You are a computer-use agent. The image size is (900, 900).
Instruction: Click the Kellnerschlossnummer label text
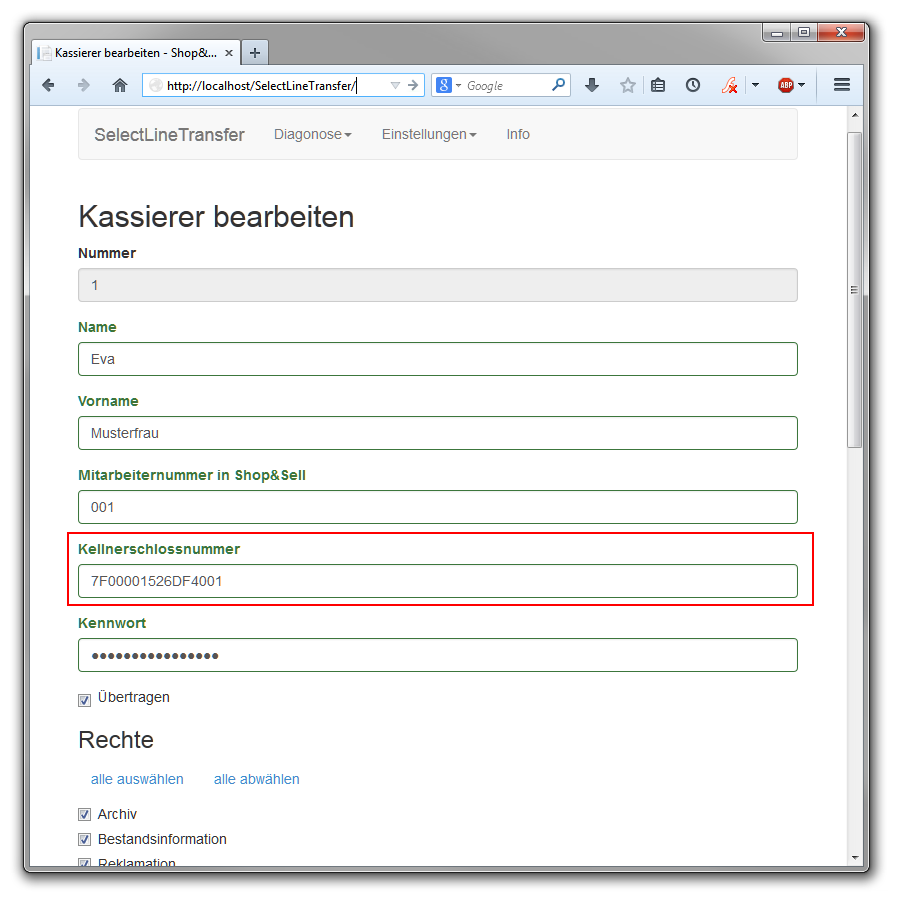[x=159, y=549]
